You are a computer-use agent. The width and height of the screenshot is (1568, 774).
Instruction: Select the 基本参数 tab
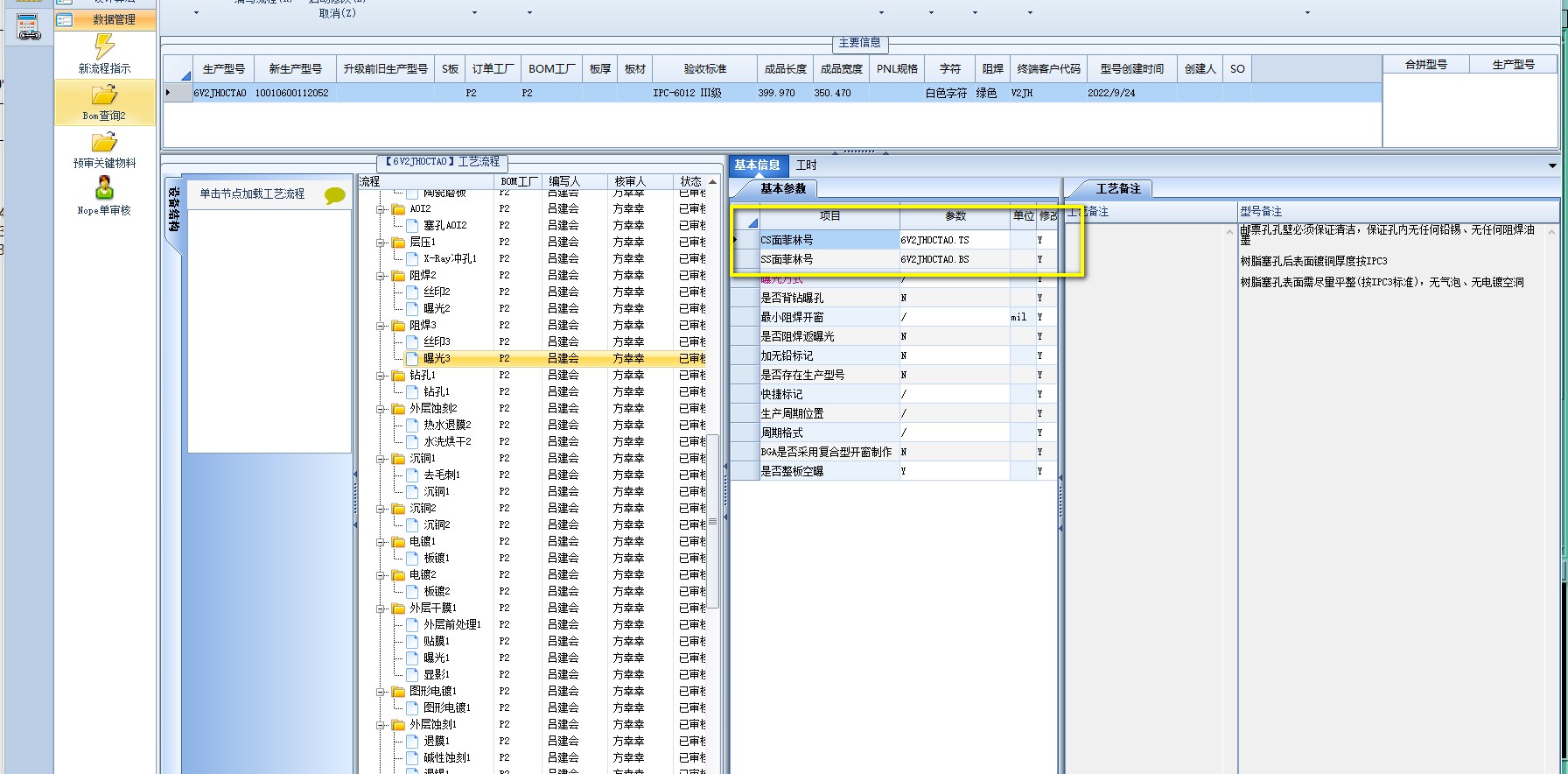pyautogui.click(x=783, y=188)
